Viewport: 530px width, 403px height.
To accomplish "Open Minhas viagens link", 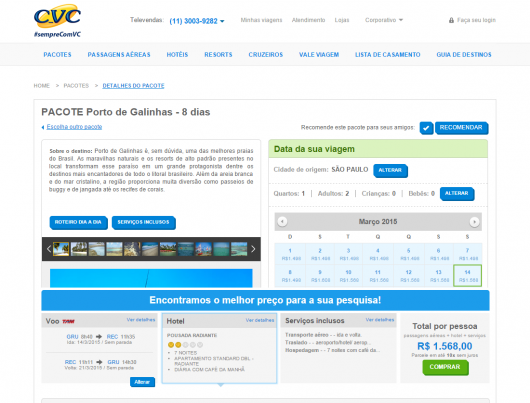I will [261, 20].
